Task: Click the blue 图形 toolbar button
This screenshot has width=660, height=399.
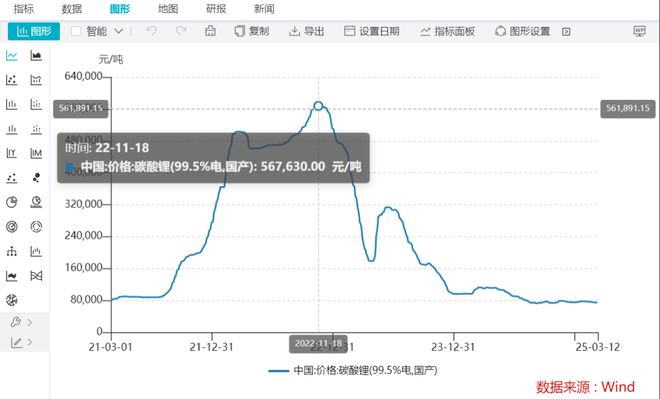Action: point(34,31)
